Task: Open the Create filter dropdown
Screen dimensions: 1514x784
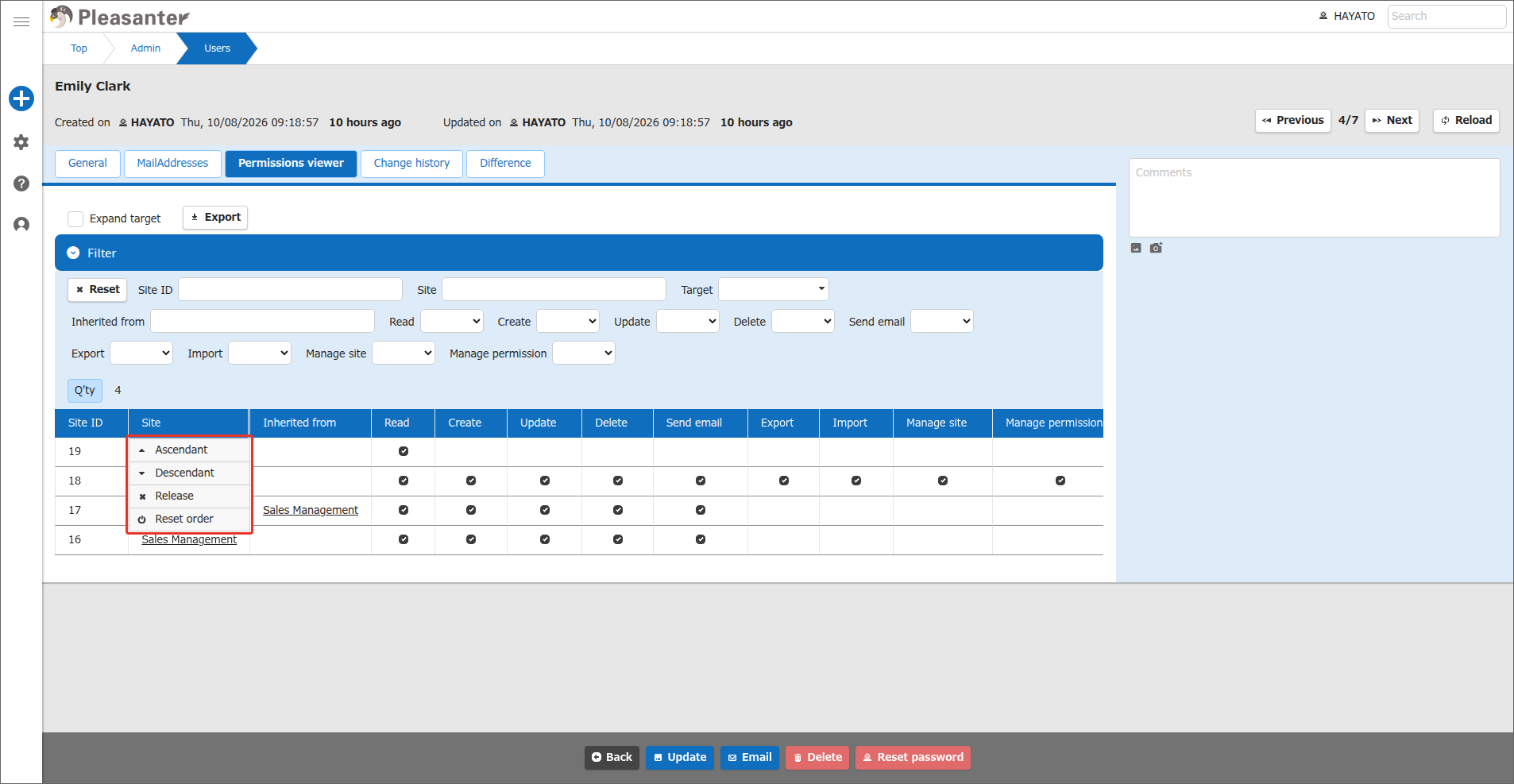Action: [568, 321]
